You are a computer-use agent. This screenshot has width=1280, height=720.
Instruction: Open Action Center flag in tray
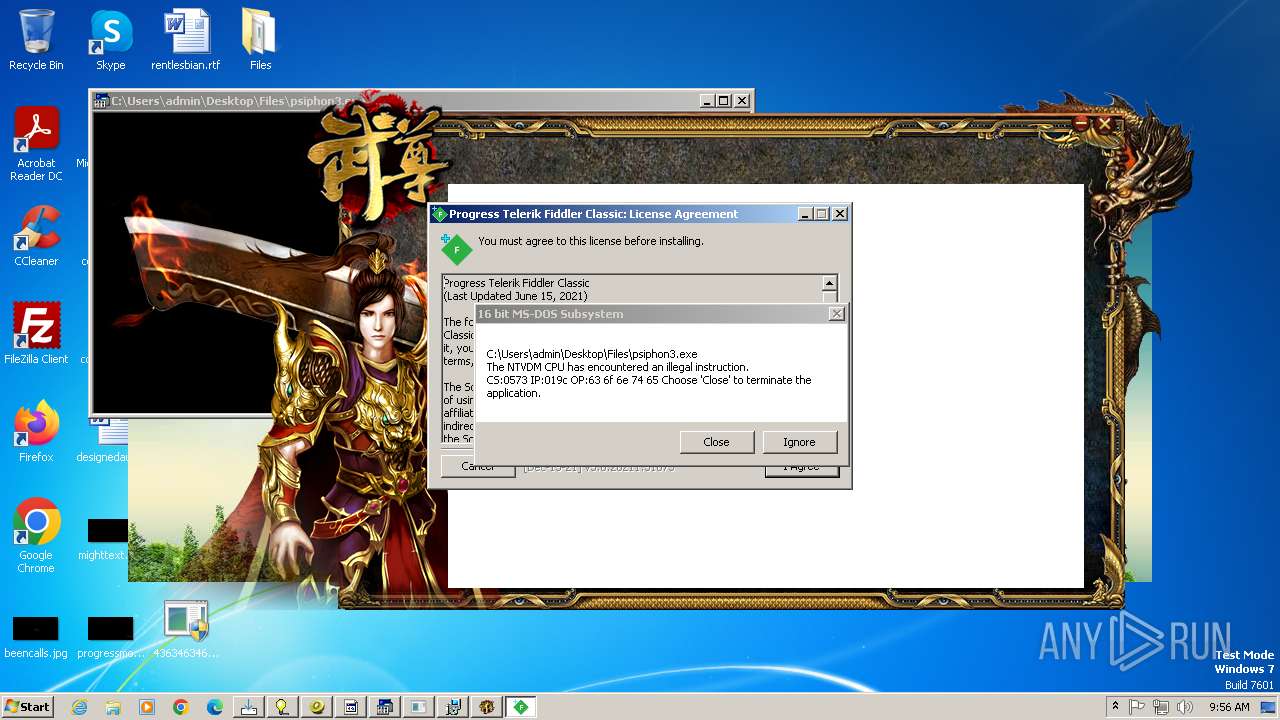(1137, 707)
